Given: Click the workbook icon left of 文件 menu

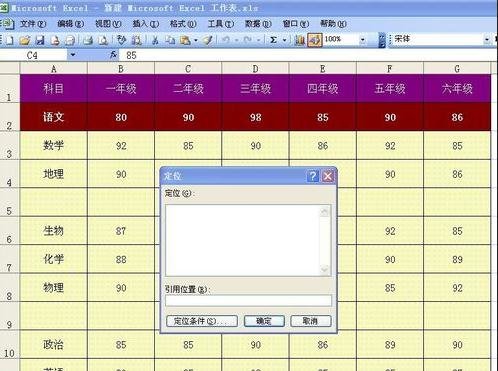Looking at the screenshot, I should 7,24.
